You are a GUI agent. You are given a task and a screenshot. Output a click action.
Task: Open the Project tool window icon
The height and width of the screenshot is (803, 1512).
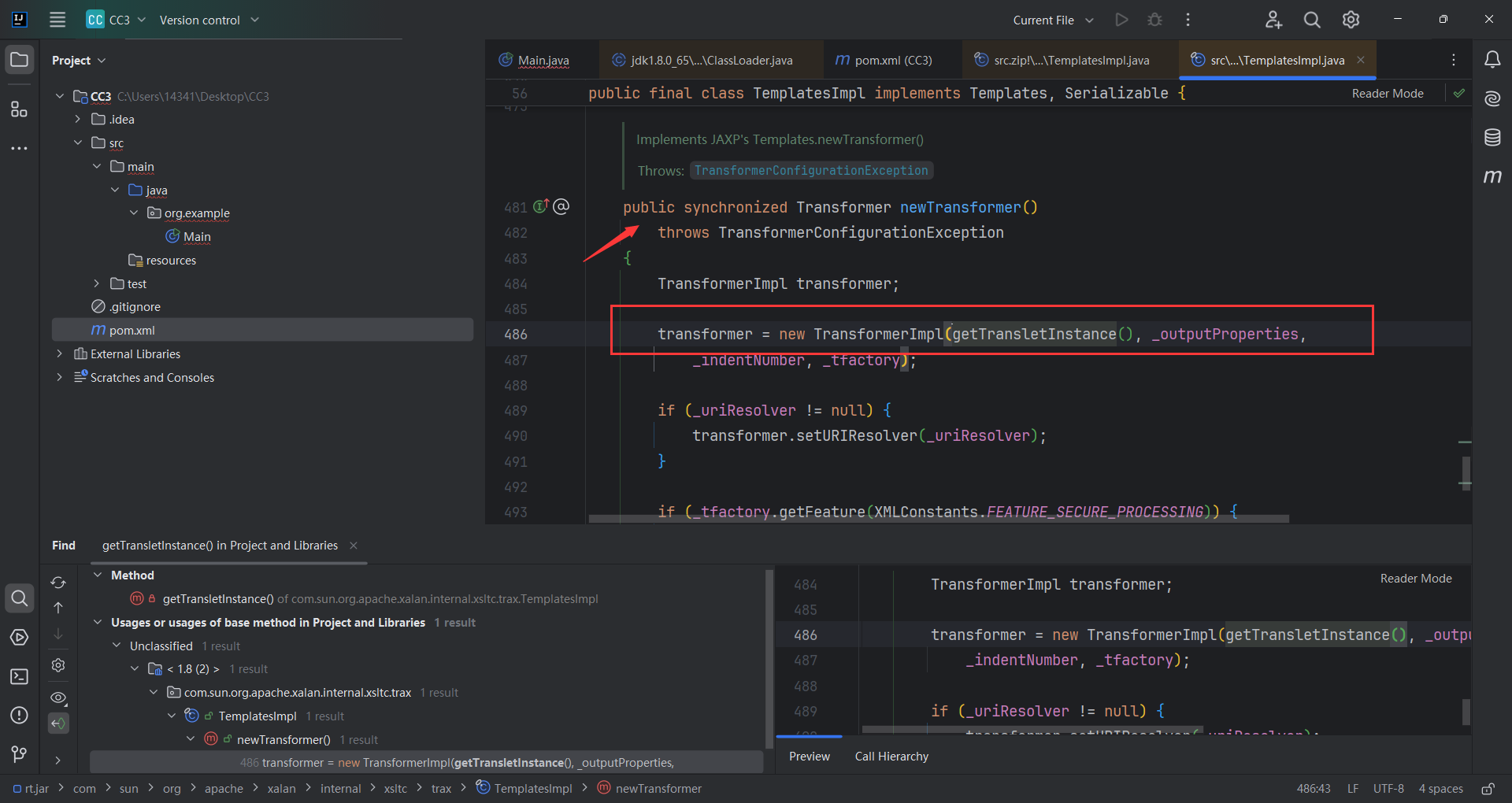20,60
